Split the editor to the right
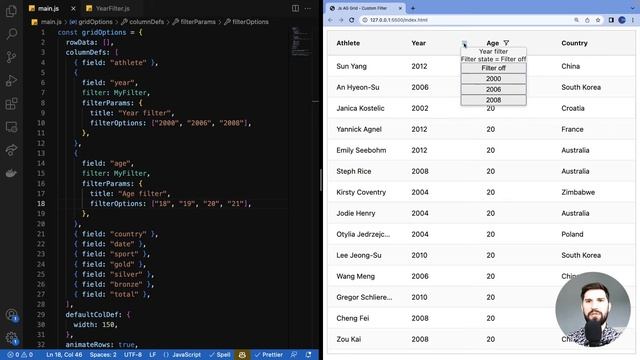This screenshot has height=360, width=640. click(295, 8)
